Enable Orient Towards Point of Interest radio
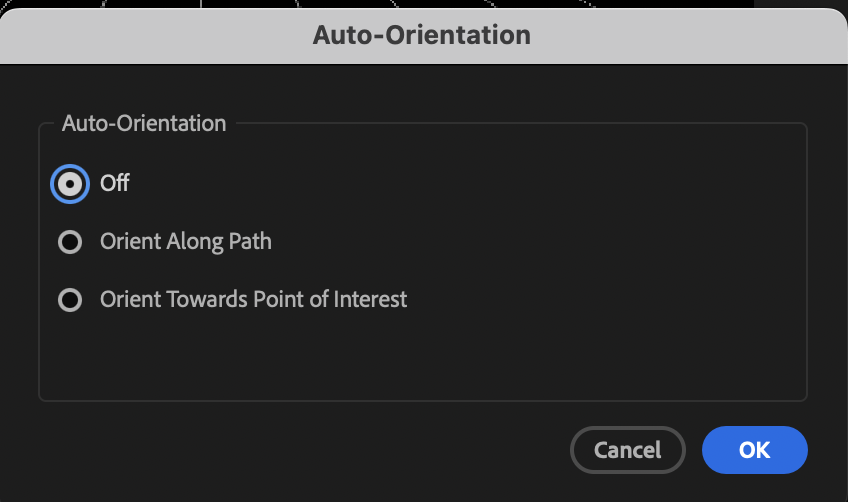This screenshot has height=502, width=848. [x=70, y=300]
